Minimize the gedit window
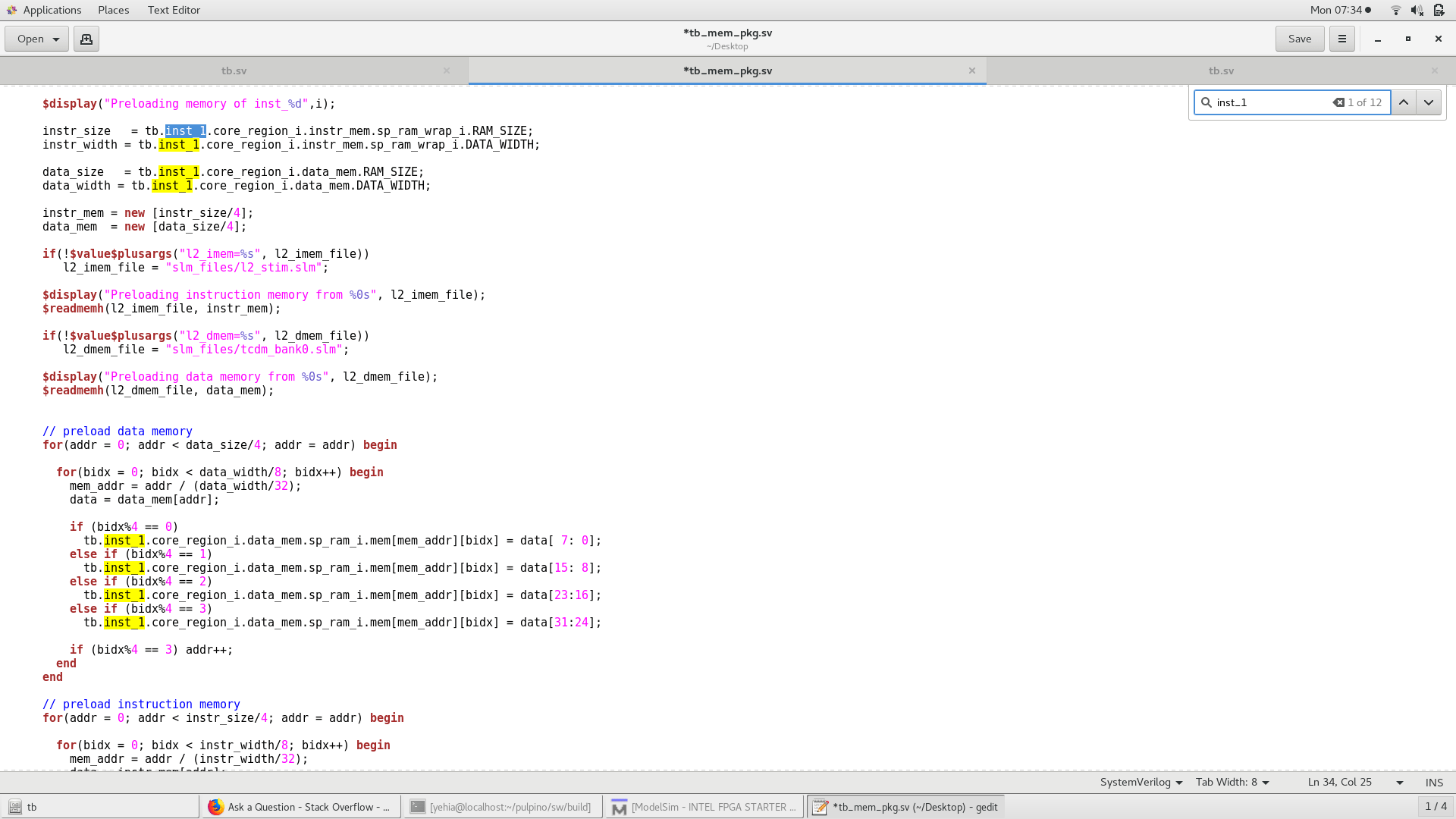The height and width of the screenshot is (819, 1456). [x=1378, y=39]
